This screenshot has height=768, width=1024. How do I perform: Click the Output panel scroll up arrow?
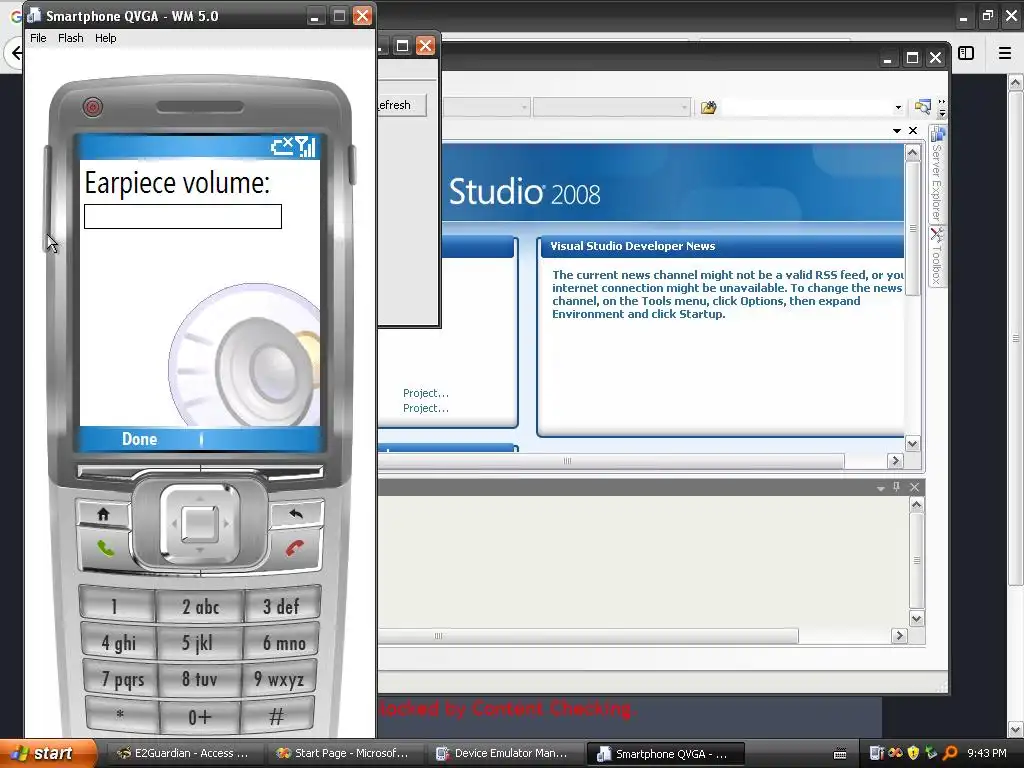point(916,505)
